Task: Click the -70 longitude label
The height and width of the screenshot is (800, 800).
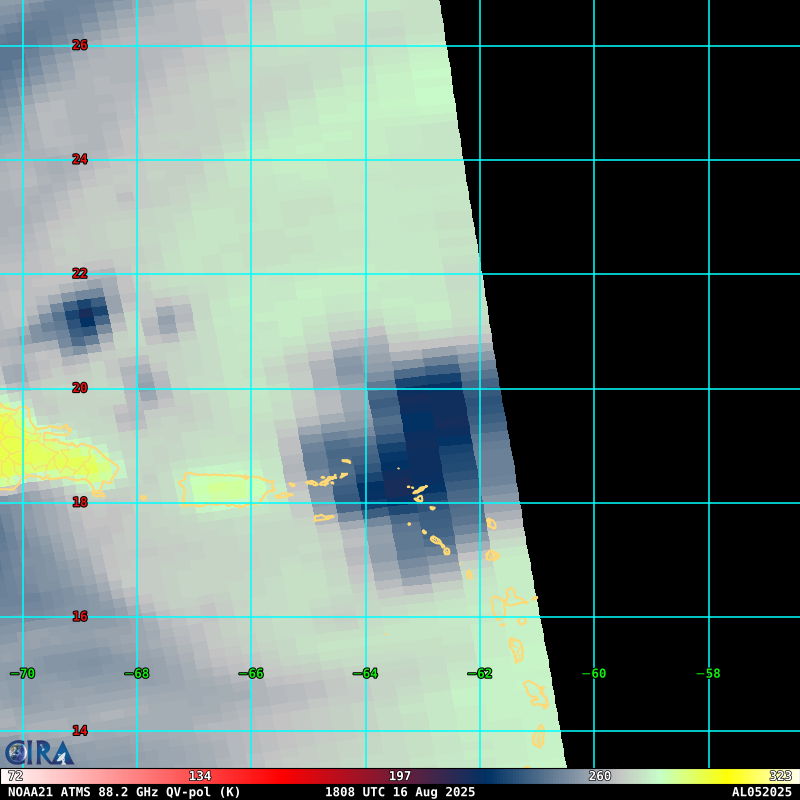Action: (x=23, y=674)
